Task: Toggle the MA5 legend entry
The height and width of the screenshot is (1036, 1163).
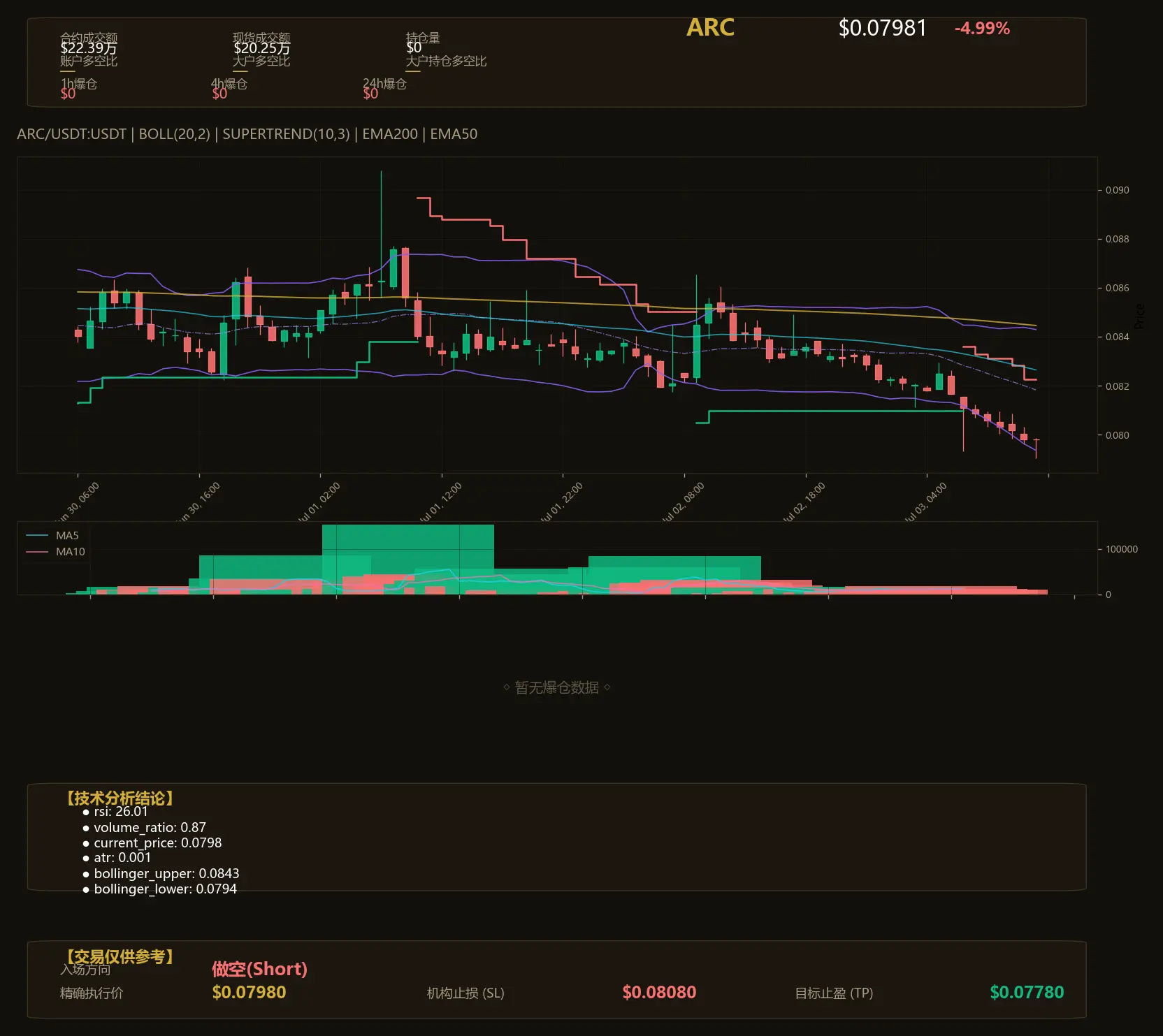Action: [52, 536]
